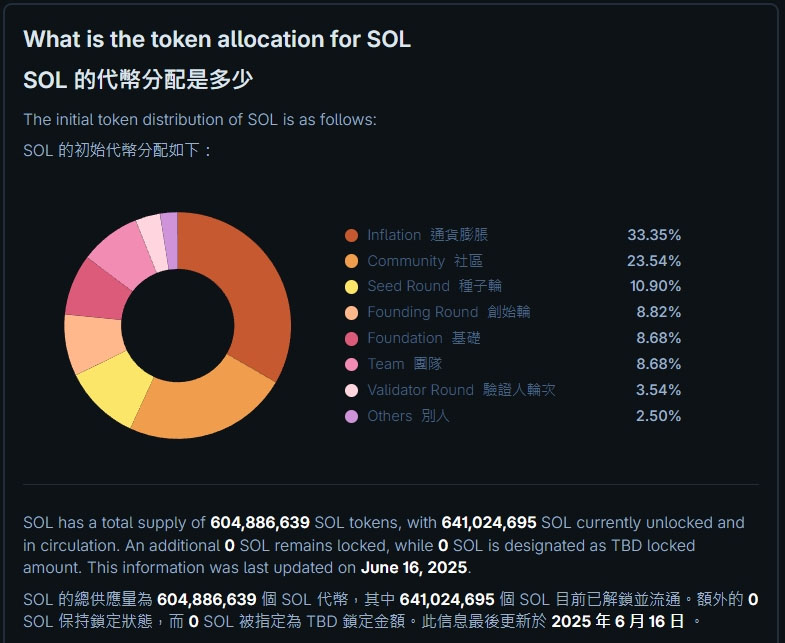The image size is (785, 643).
Task: Click the Community legend label
Action: tap(406, 261)
